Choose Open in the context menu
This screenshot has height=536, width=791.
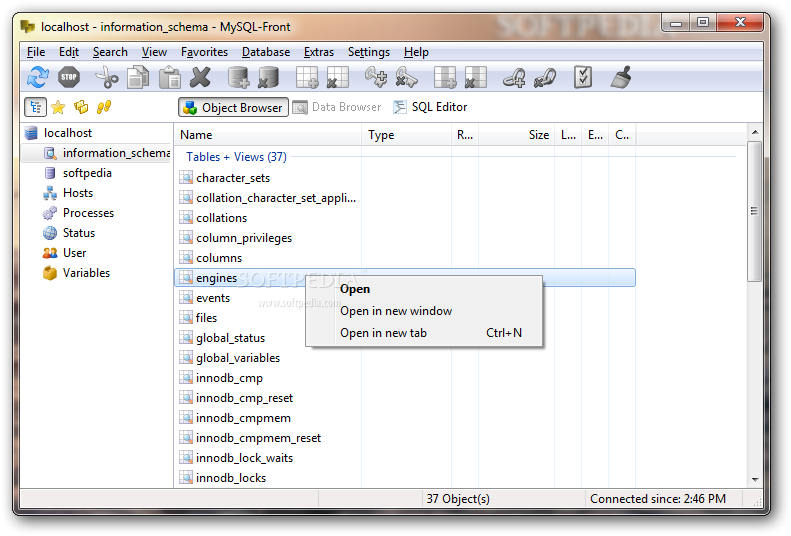tap(424, 289)
